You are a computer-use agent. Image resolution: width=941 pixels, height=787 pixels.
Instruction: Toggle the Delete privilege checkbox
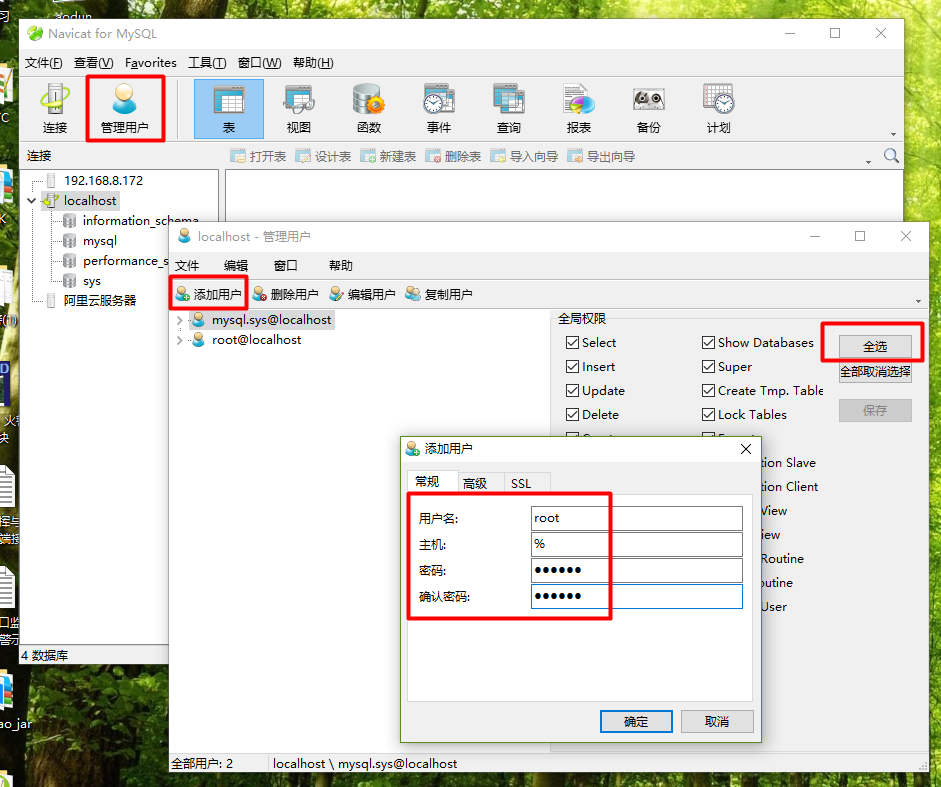pos(573,415)
